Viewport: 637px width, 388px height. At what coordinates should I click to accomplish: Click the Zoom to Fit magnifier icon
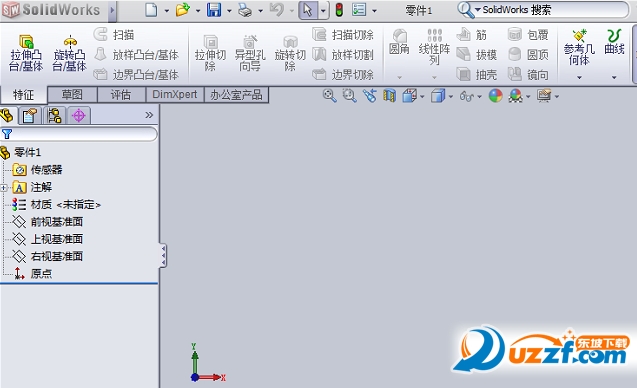(x=329, y=96)
